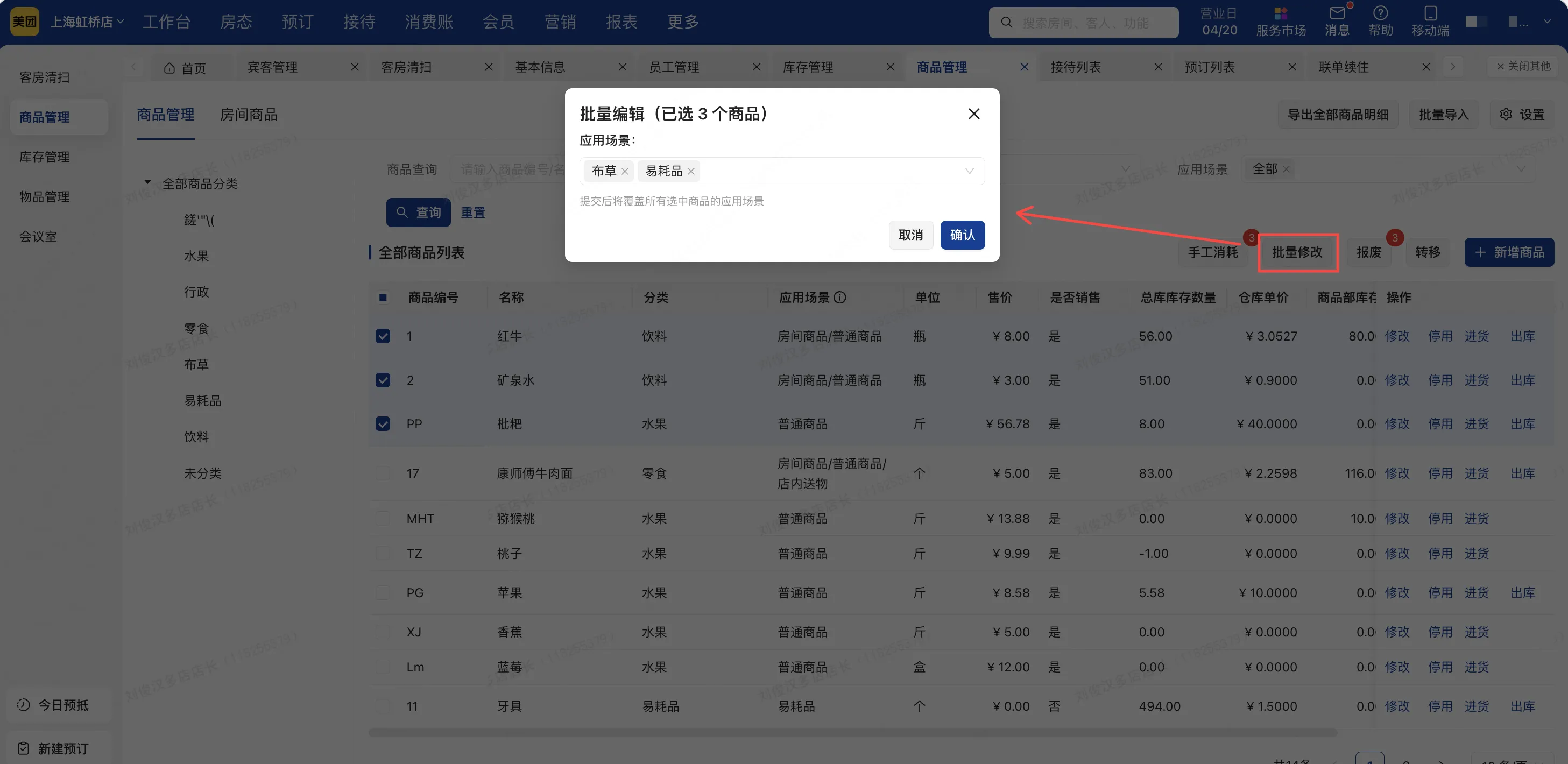1568x764 pixels.
Task: Click 确认 in the dialog
Action: click(962, 235)
